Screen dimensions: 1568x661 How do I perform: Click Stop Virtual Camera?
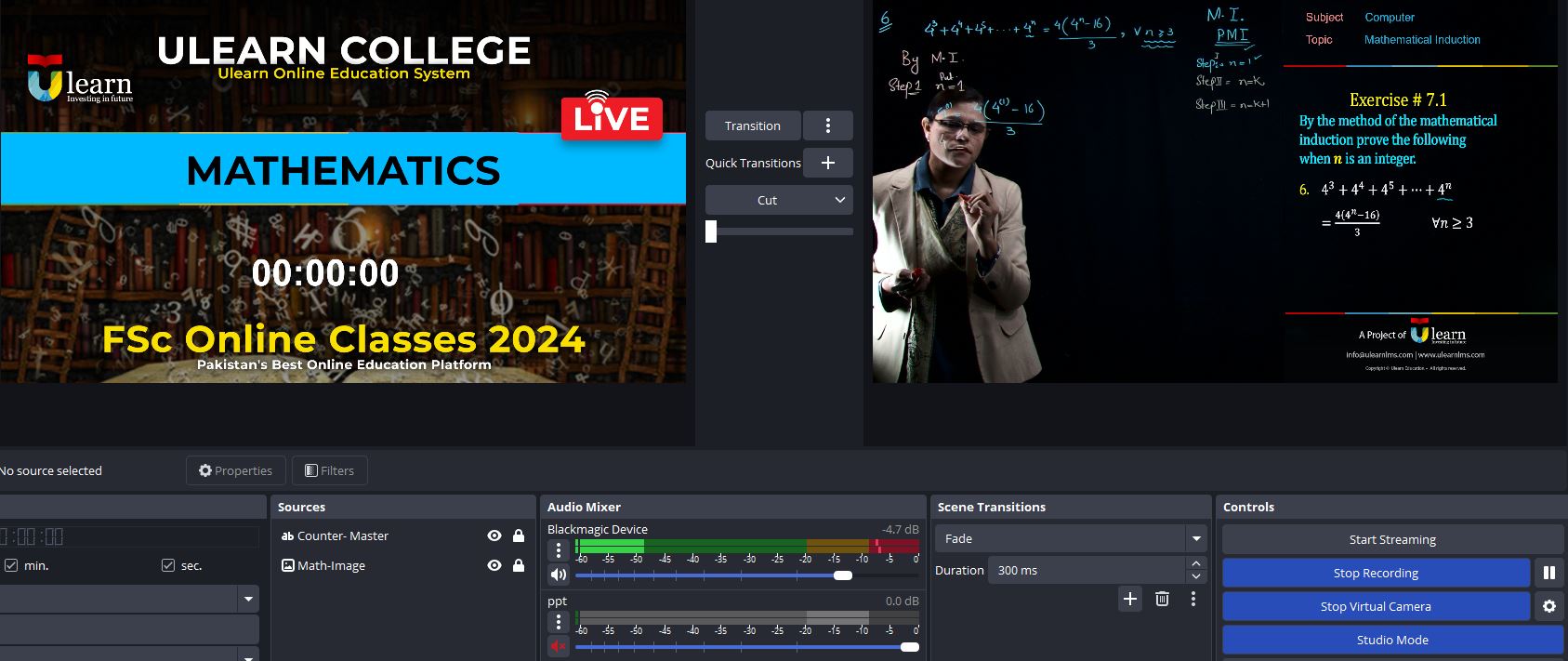click(x=1376, y=606)
